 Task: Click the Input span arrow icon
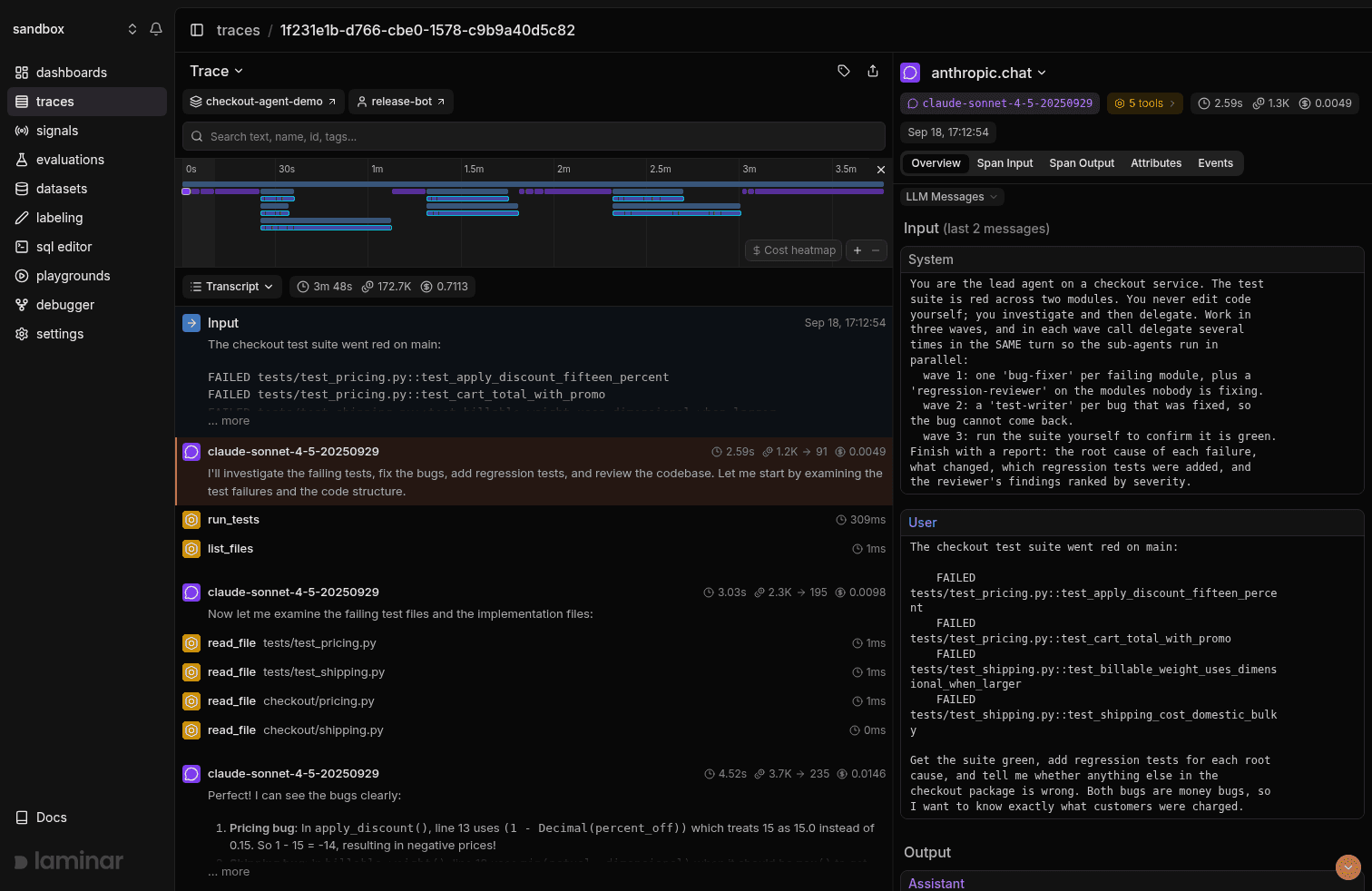click(191, 323)
